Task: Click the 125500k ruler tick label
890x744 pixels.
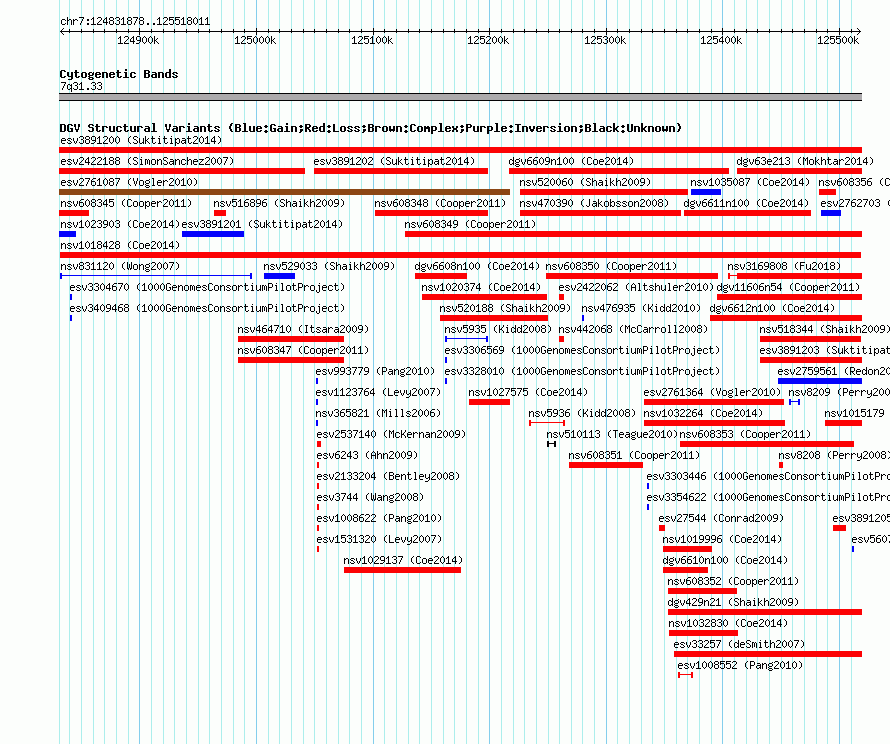Action: click(x=838, y=40)
